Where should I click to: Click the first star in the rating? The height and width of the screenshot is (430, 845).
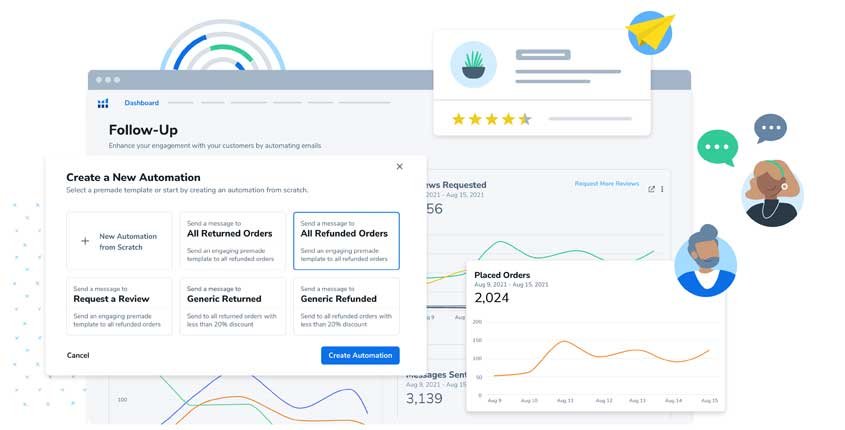(459, 119)
